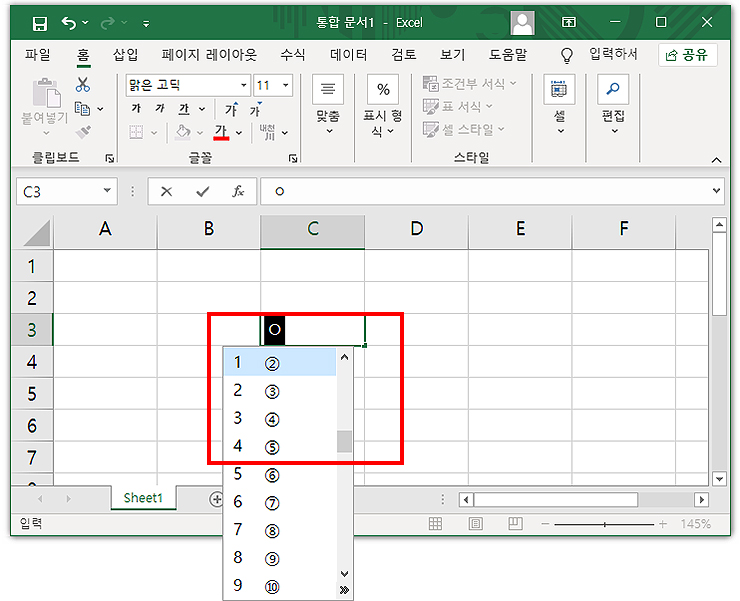Select row 5 header
The width and height of the screenshot is (740, 601).
tap(32, 393)
